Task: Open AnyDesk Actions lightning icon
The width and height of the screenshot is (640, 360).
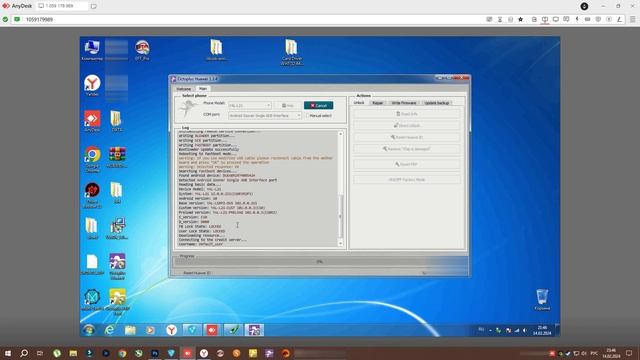Action: (x=577, y=19)
